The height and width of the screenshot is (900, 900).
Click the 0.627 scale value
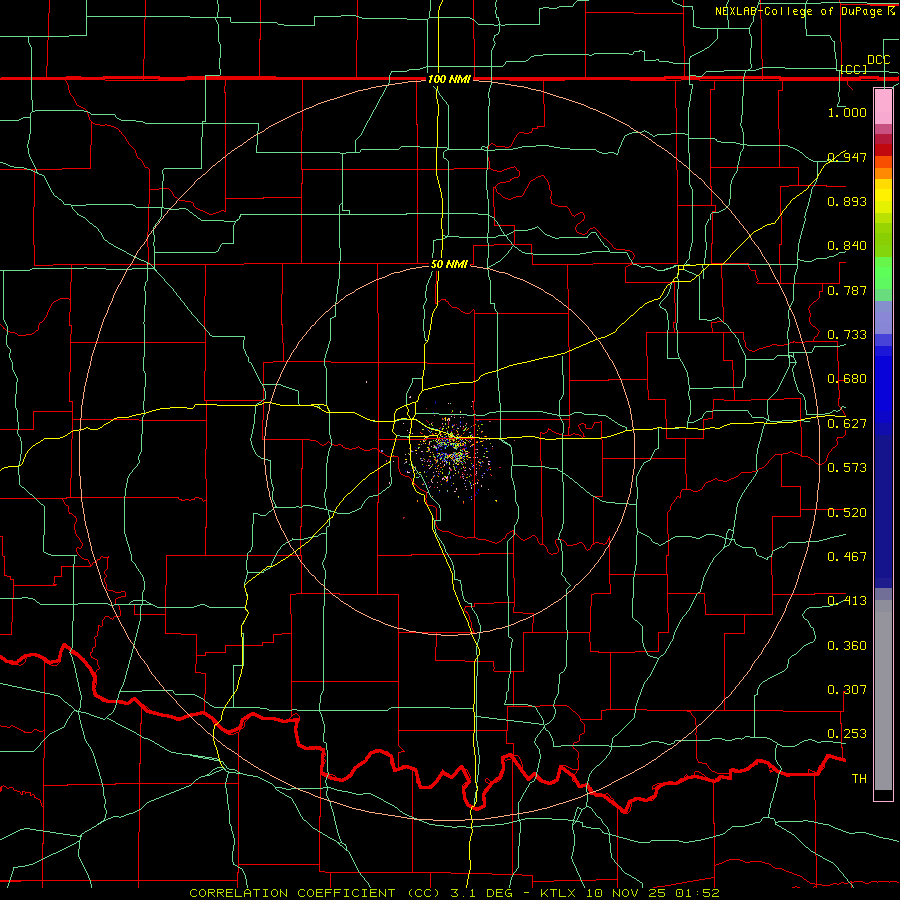(x=847, y=424)
